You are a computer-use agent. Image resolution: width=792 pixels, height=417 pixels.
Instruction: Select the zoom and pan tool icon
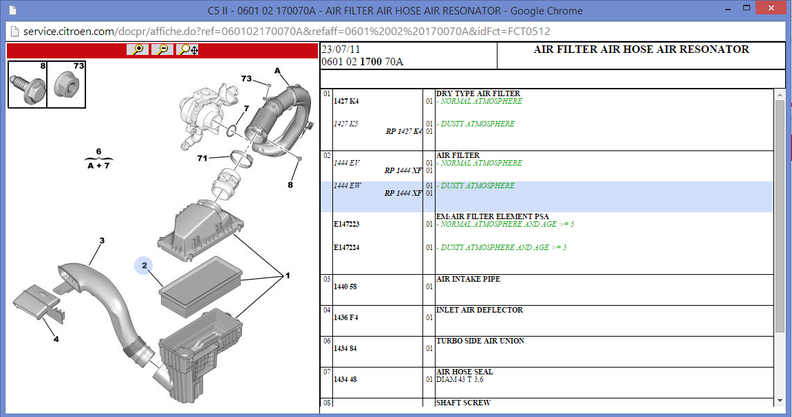(x=187, y=49)
